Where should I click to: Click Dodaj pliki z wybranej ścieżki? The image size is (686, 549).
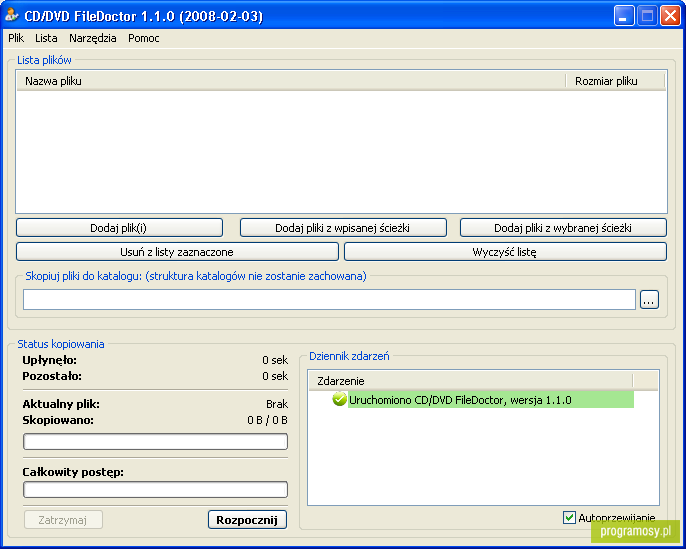pyautogui.click(x=563, y=228)
